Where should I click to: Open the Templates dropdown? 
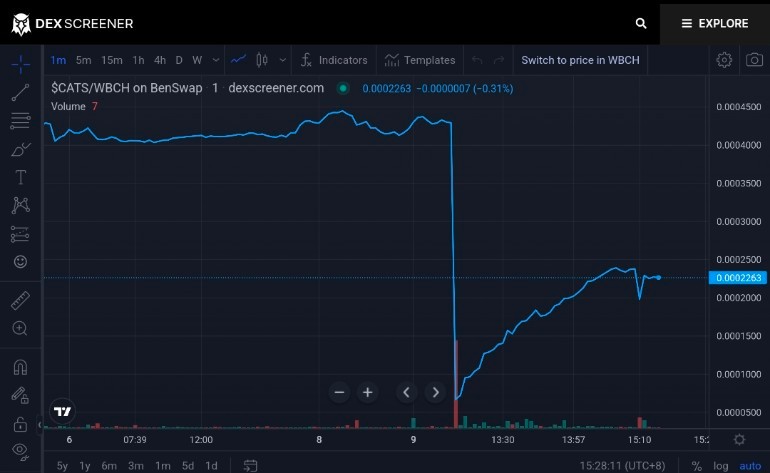(420, 60)
